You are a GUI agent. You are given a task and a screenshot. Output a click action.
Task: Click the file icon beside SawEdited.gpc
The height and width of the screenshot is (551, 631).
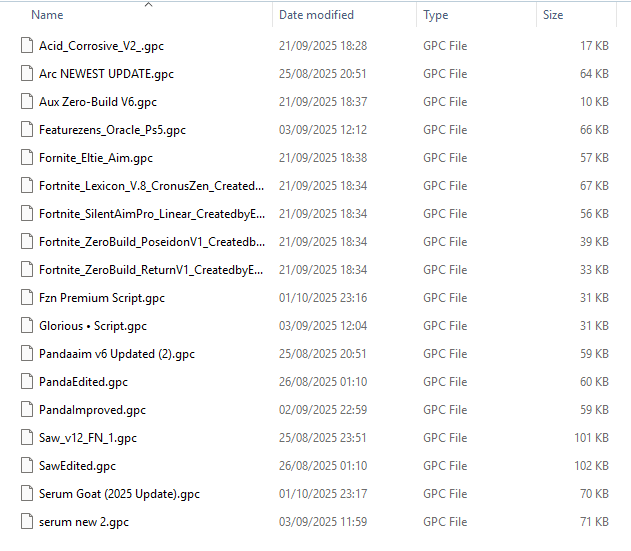pyautogui.click(x=27, y=465)
